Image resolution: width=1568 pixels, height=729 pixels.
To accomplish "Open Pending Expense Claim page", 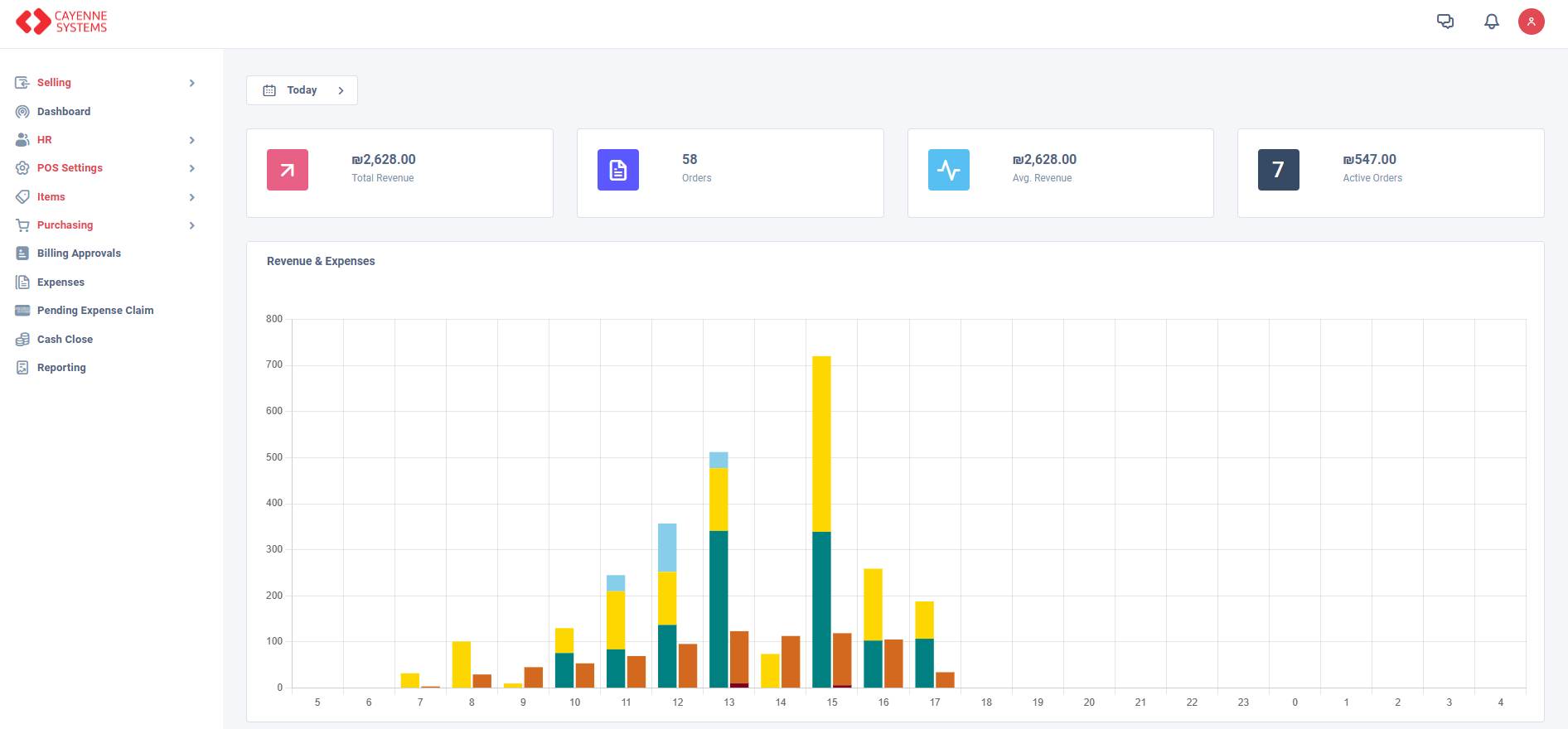I will coord(95,311).
